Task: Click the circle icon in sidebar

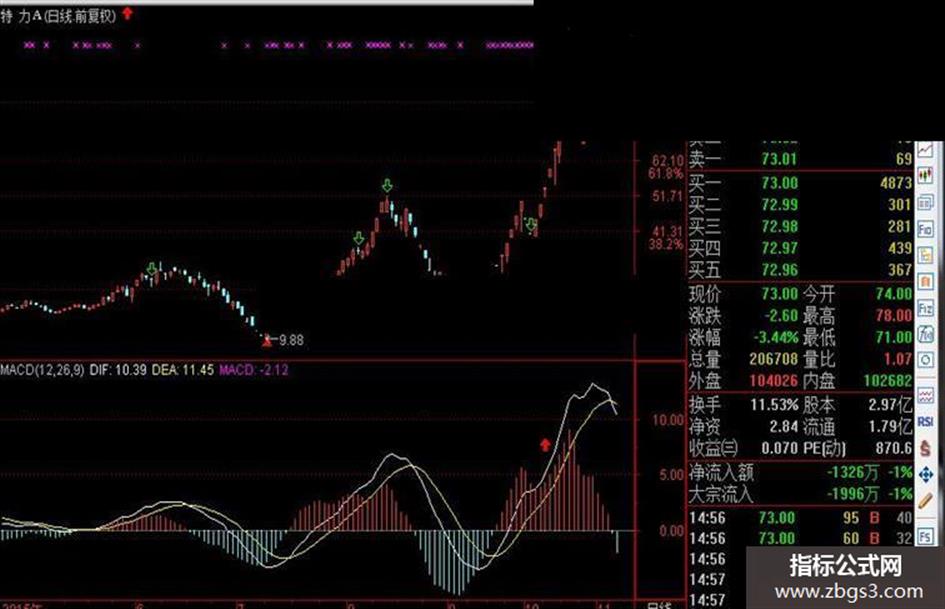Action: pos(925,361)
